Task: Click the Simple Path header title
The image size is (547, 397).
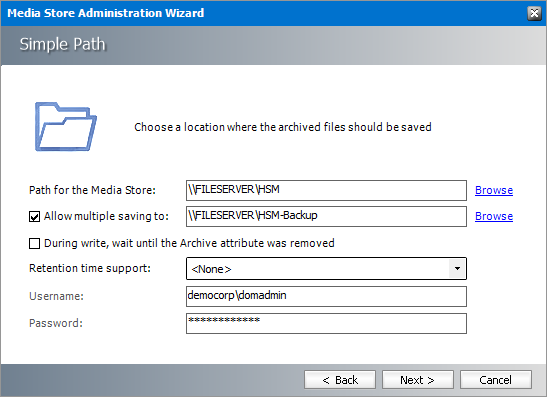Action: tap(62, 45)
